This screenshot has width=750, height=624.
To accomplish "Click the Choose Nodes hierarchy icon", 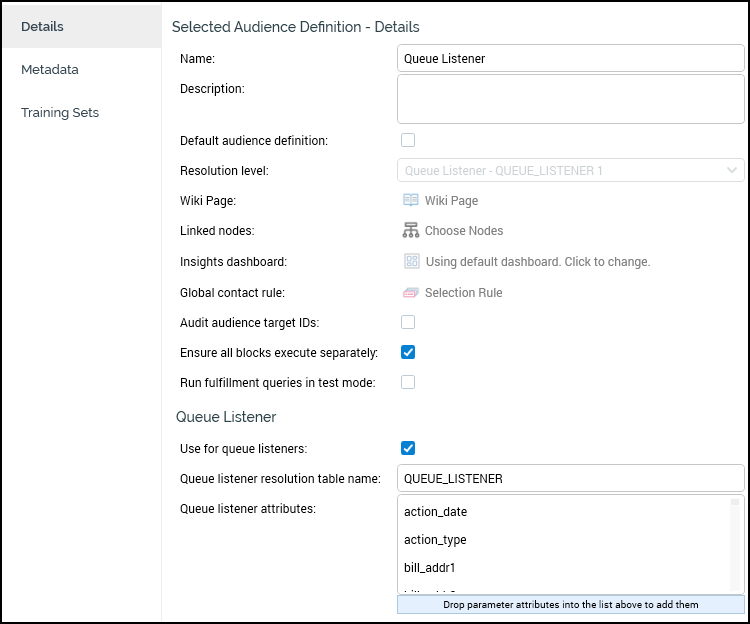I will click(410, 231).
